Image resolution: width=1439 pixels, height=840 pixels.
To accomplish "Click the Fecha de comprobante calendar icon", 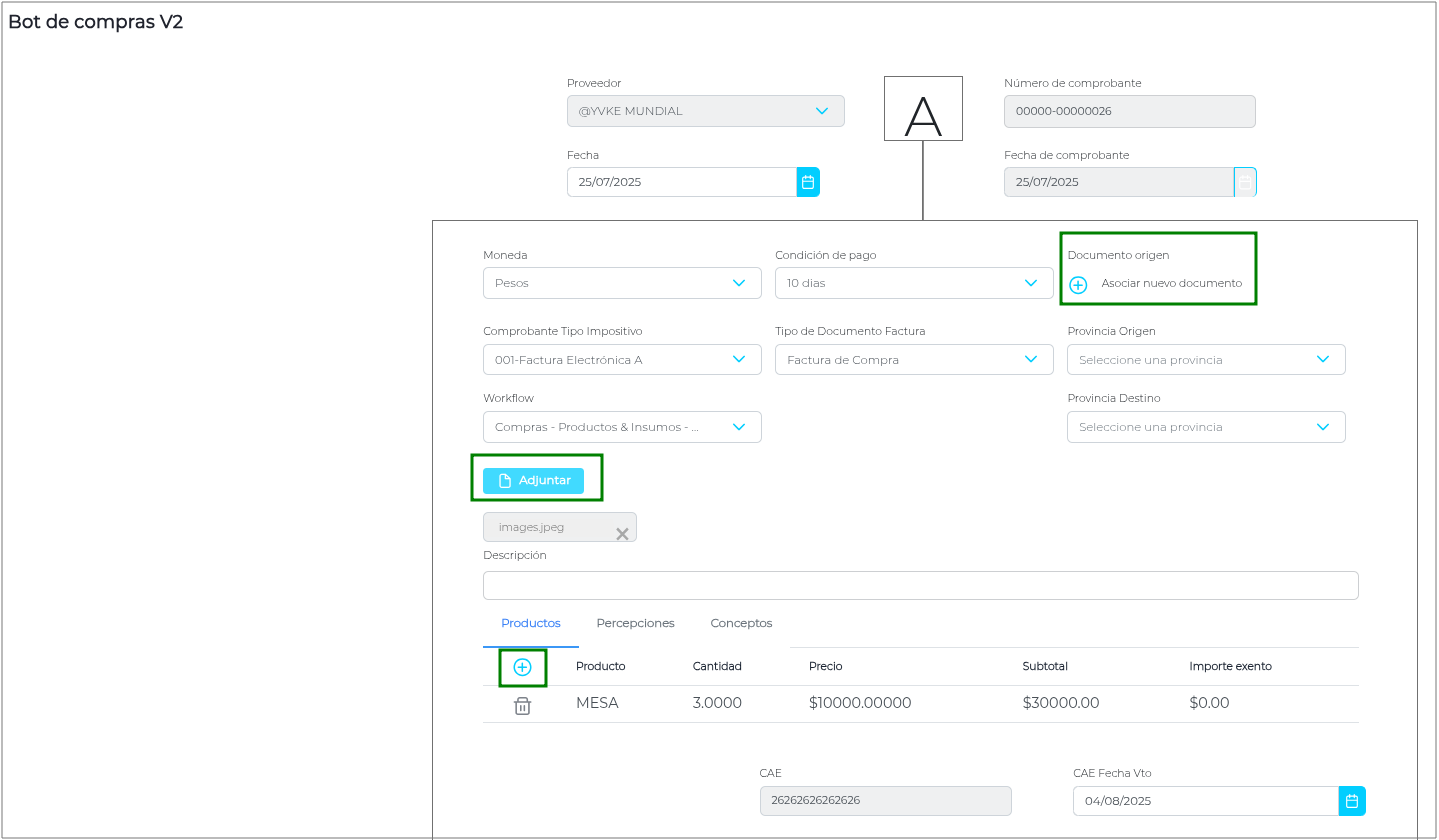I will [x=1245, y=182].
